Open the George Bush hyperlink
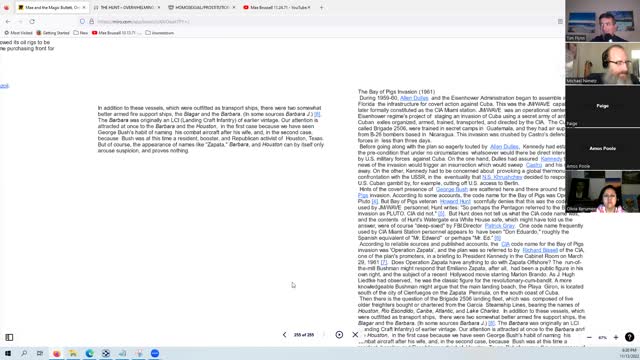 451,189
